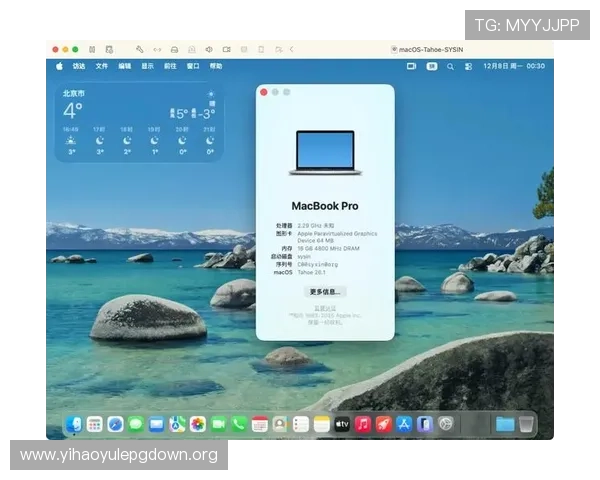
Task: Open App Store from the Dock
Action: point(404,424)
